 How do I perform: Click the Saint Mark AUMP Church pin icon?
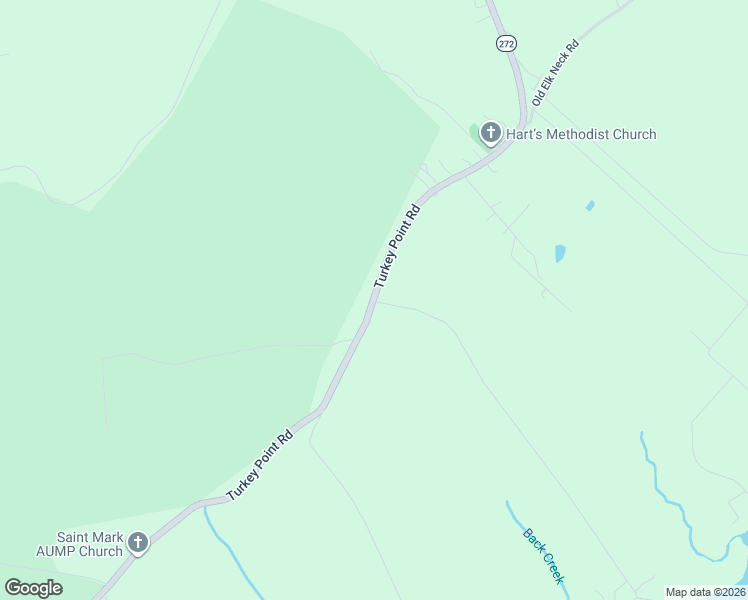[x=138, y=543]
